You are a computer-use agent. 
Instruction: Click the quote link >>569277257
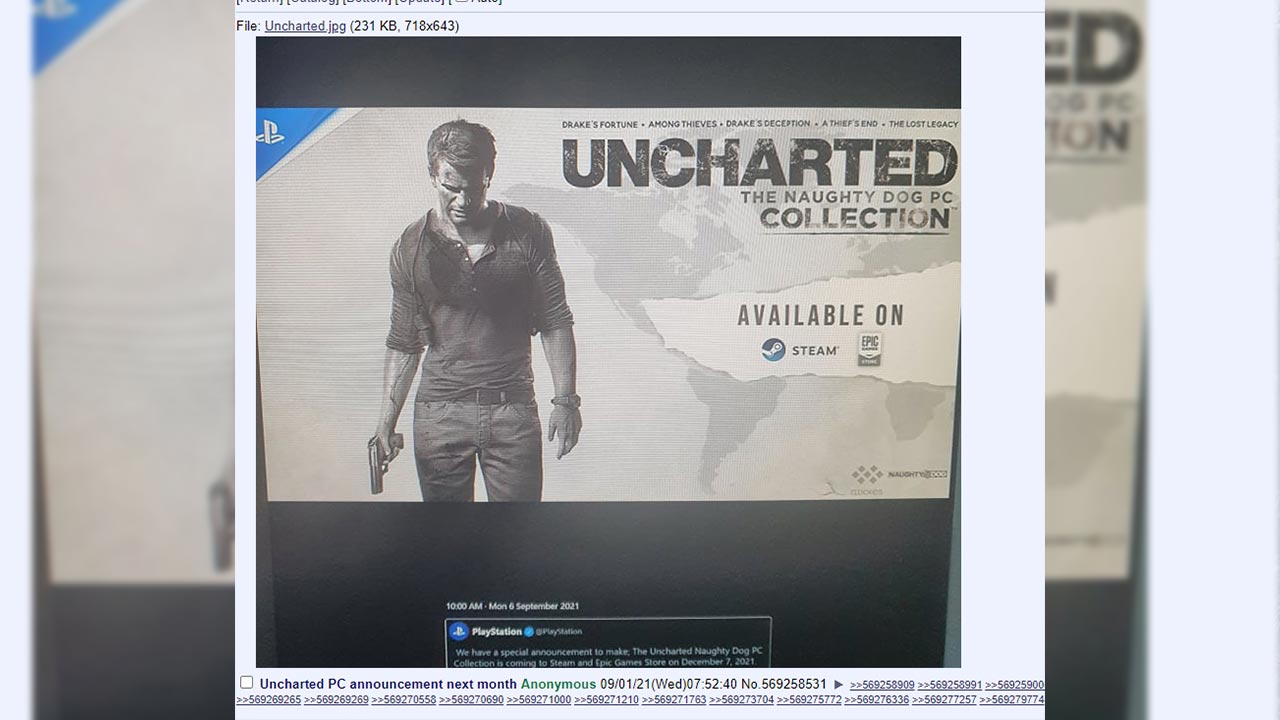(943, 700)
